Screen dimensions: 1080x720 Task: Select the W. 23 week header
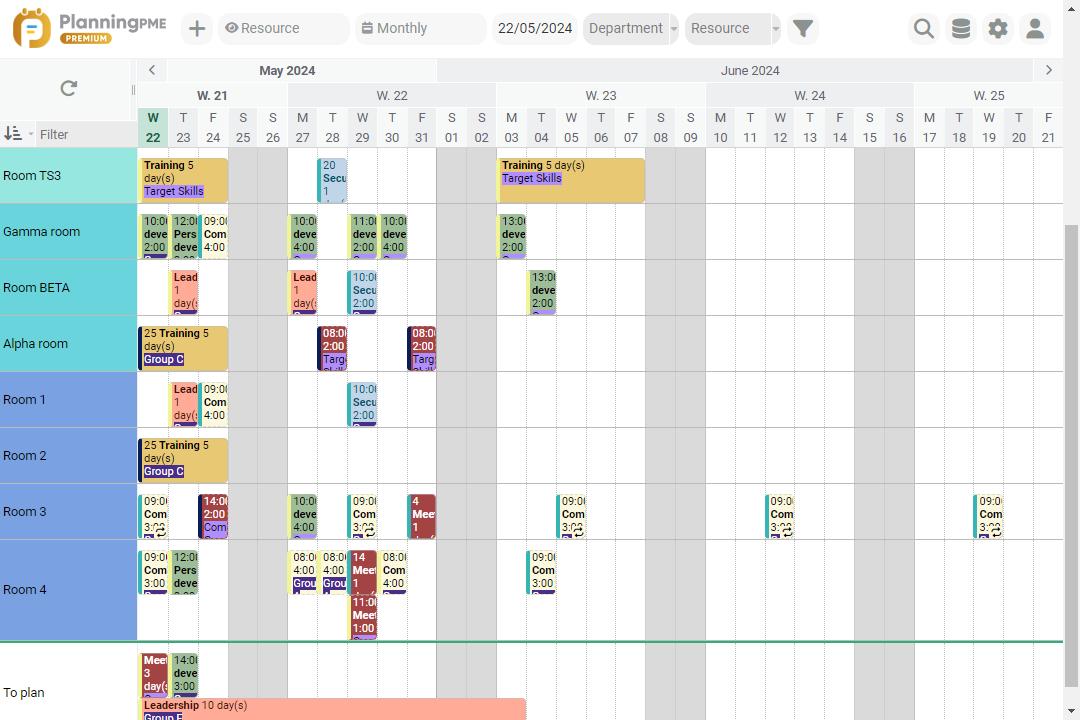pos(601,96)
